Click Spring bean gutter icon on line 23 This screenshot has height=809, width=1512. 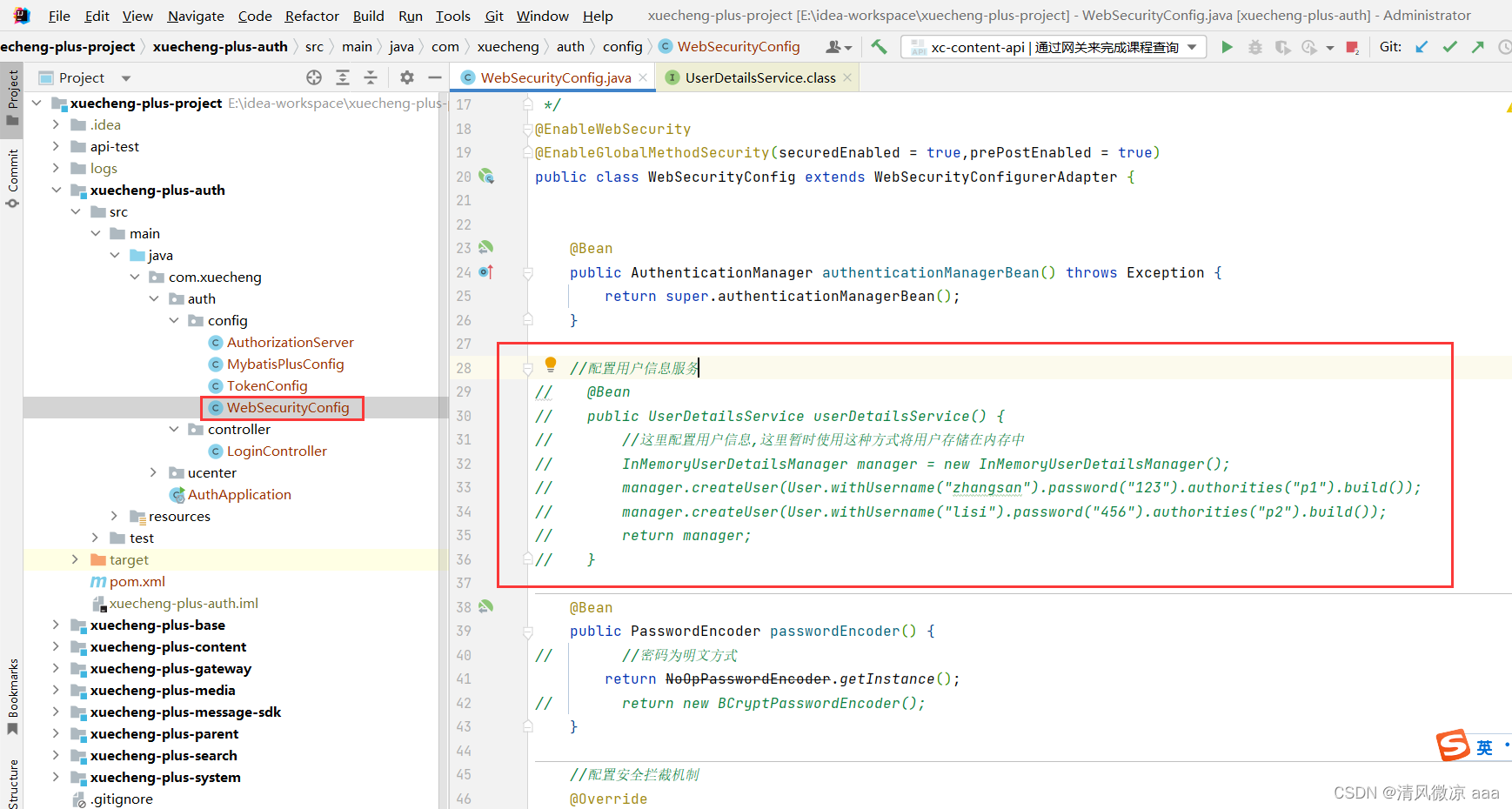click(x=486, y=248)
